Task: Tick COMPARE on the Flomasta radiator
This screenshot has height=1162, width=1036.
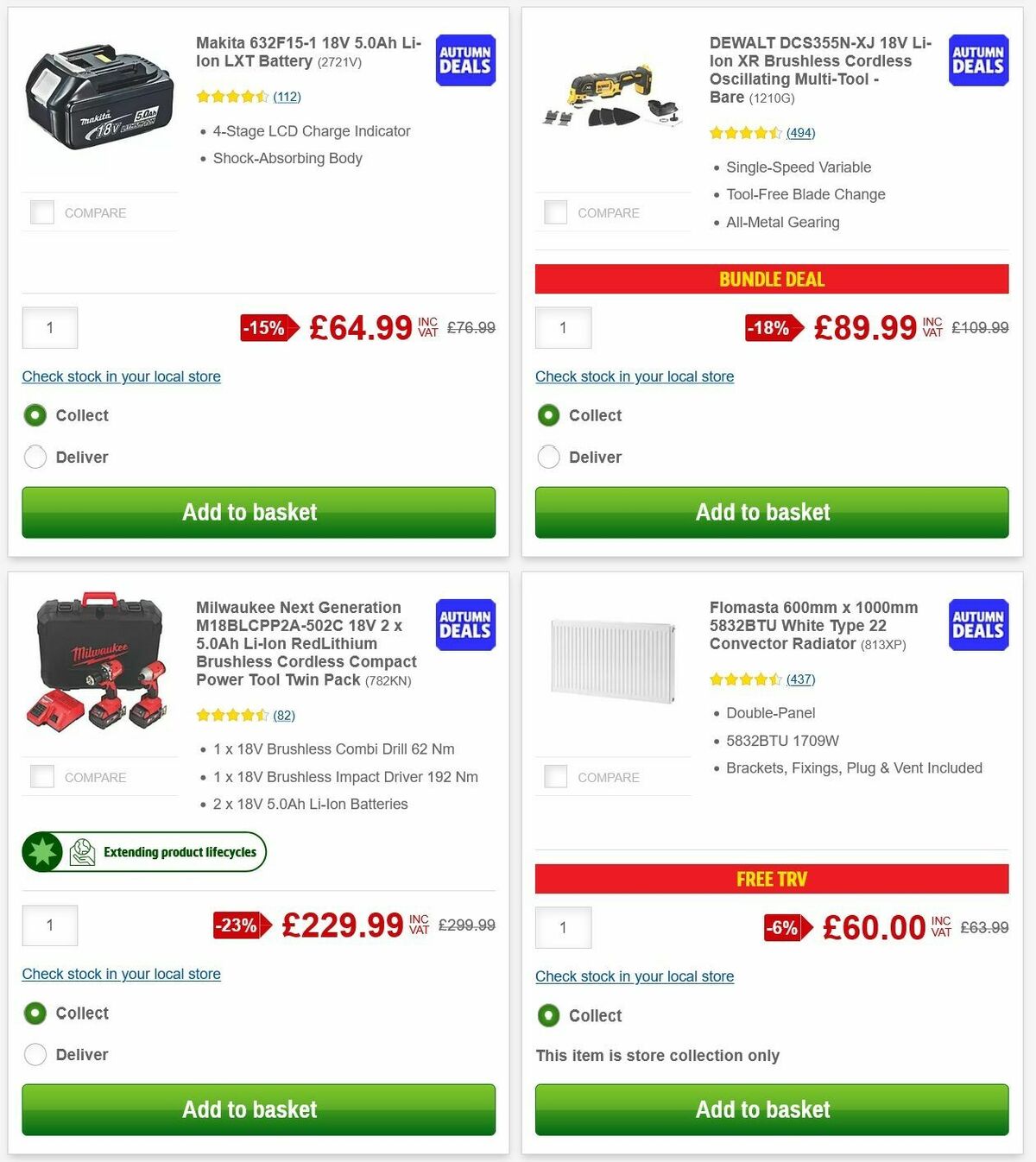Action: click(x=555, y=776)
